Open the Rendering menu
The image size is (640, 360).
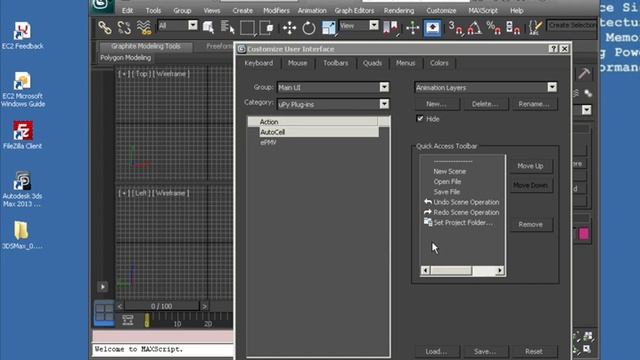(399, 11)
